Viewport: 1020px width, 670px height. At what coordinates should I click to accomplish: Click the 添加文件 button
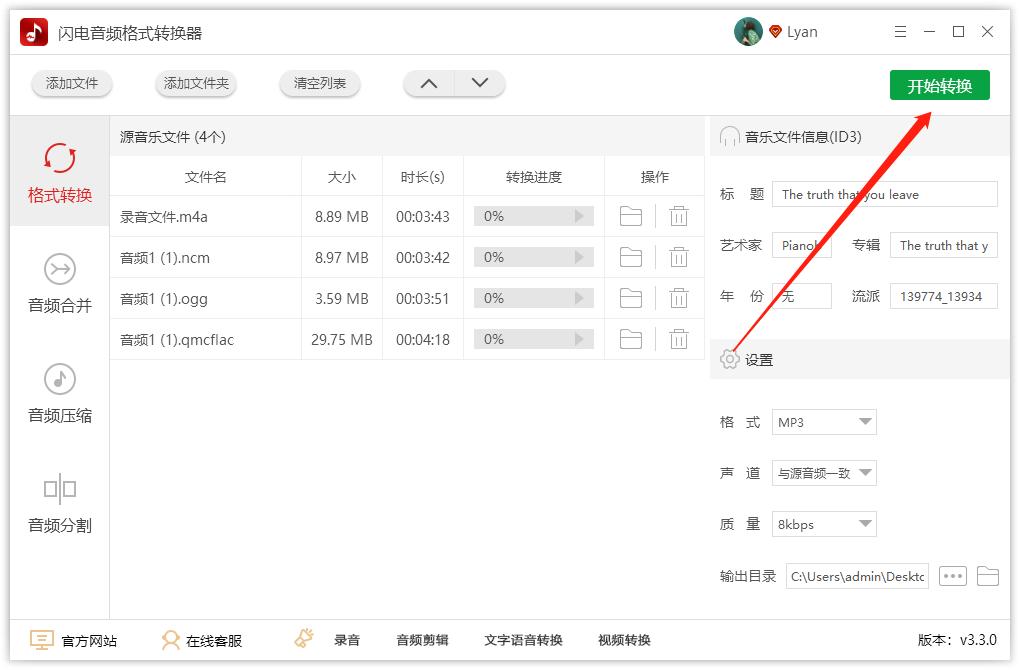click(x=72, y=83)
